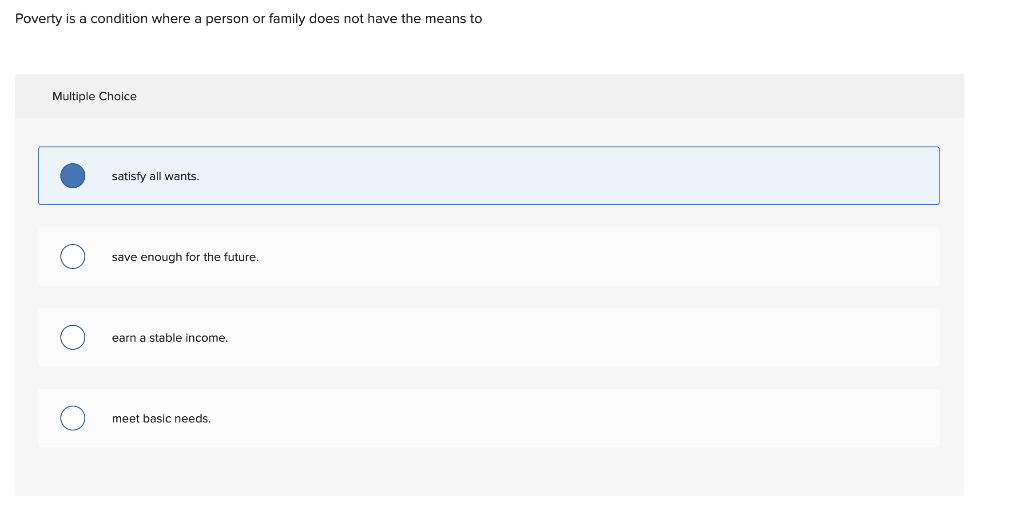Click the gray panel area below the last answer
Screen dimensions: 1024x529
pyautogui.click(x=490, y=472)
